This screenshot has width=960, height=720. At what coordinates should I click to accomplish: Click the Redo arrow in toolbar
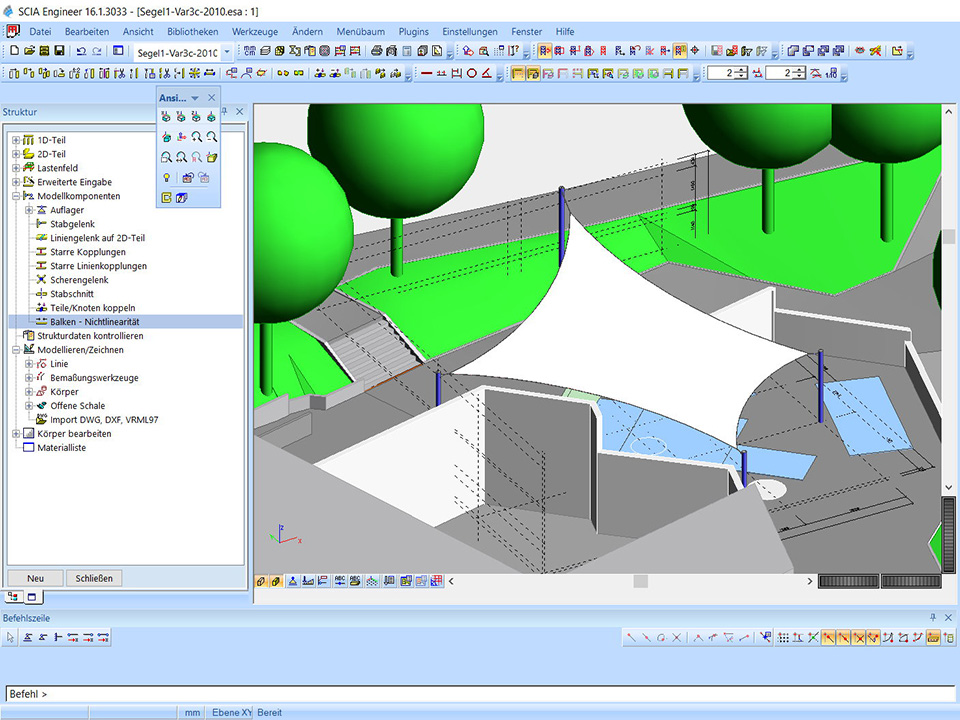[97, 51]
